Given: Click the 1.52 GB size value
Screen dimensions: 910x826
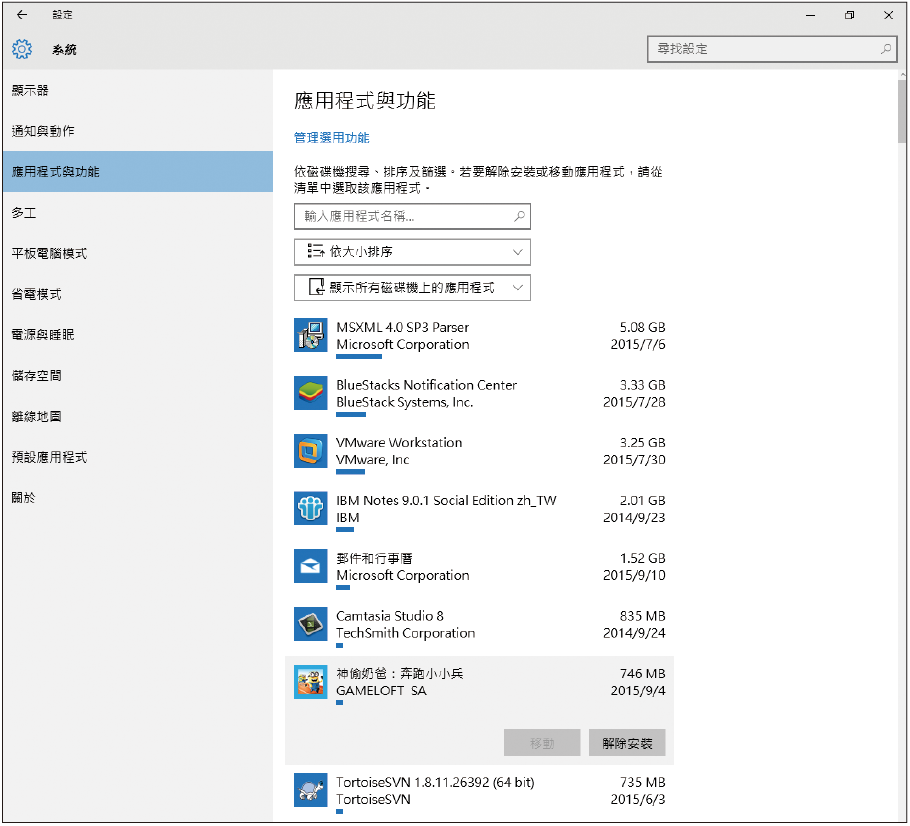Looking at the screenshot, I should click(x=642, y=558).
